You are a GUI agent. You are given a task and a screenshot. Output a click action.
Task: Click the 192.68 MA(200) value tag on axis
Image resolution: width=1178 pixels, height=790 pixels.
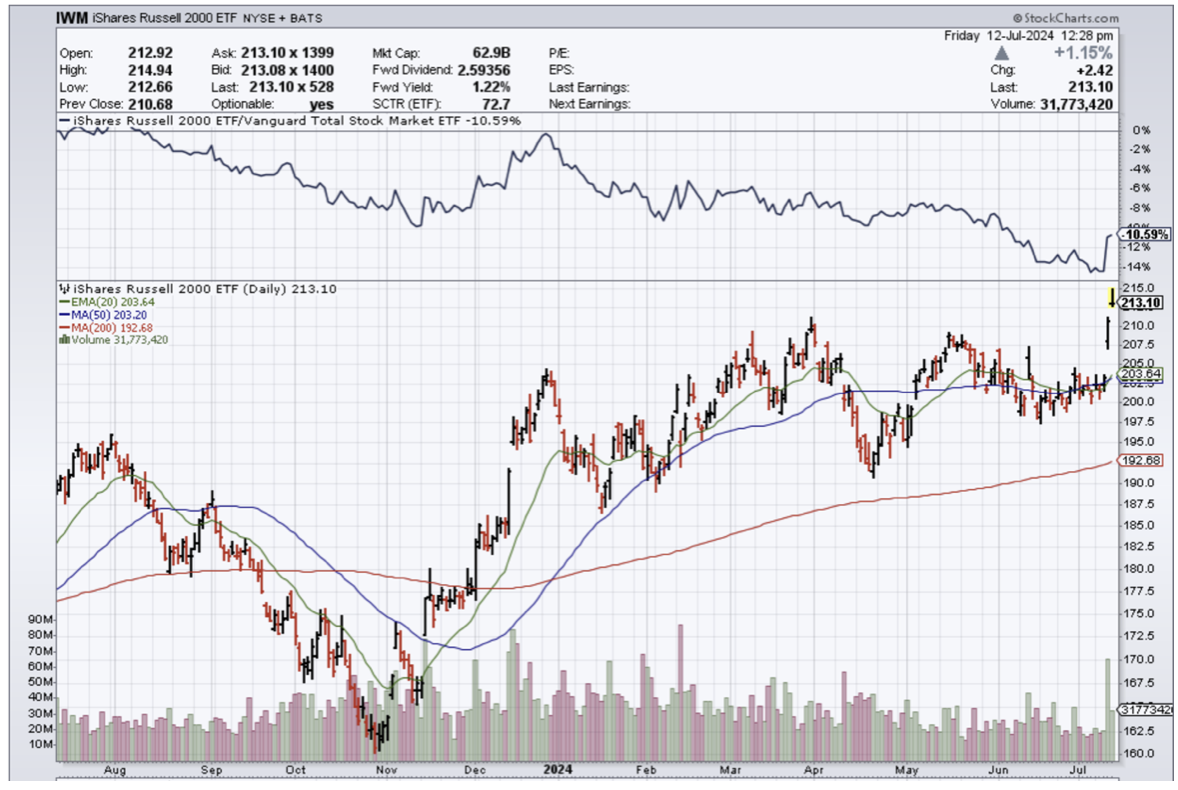(1139, 461)
